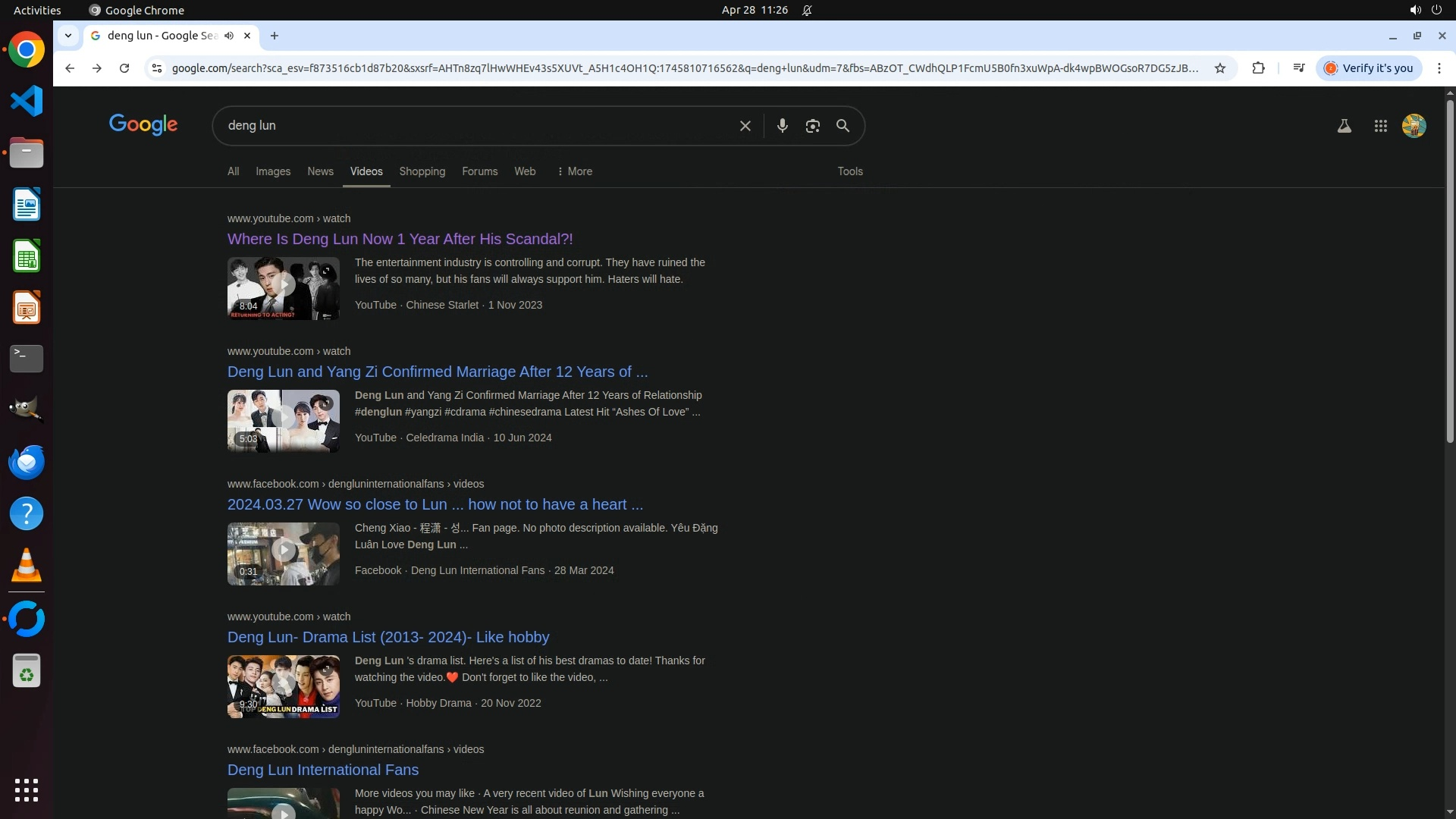Open the tab search dropdown arrow
This screenshot has height=819, width=1456.
[x=68, y=36]
